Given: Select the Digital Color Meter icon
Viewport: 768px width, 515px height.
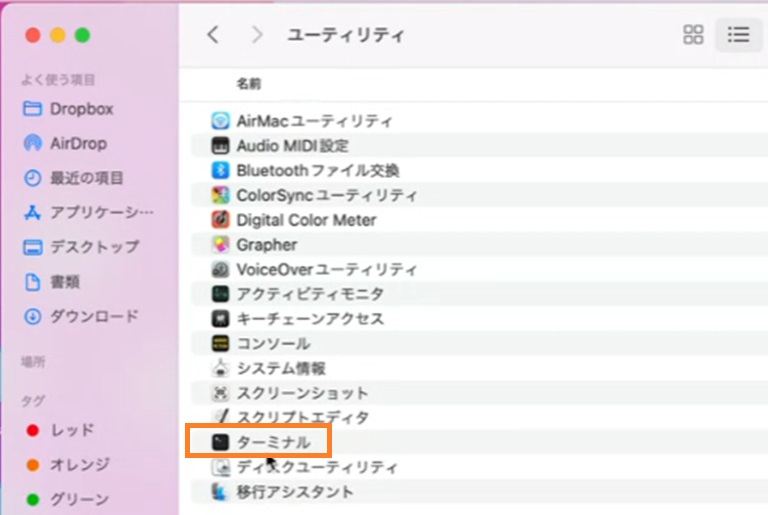Looking at the screenshot, I should 221,220.
